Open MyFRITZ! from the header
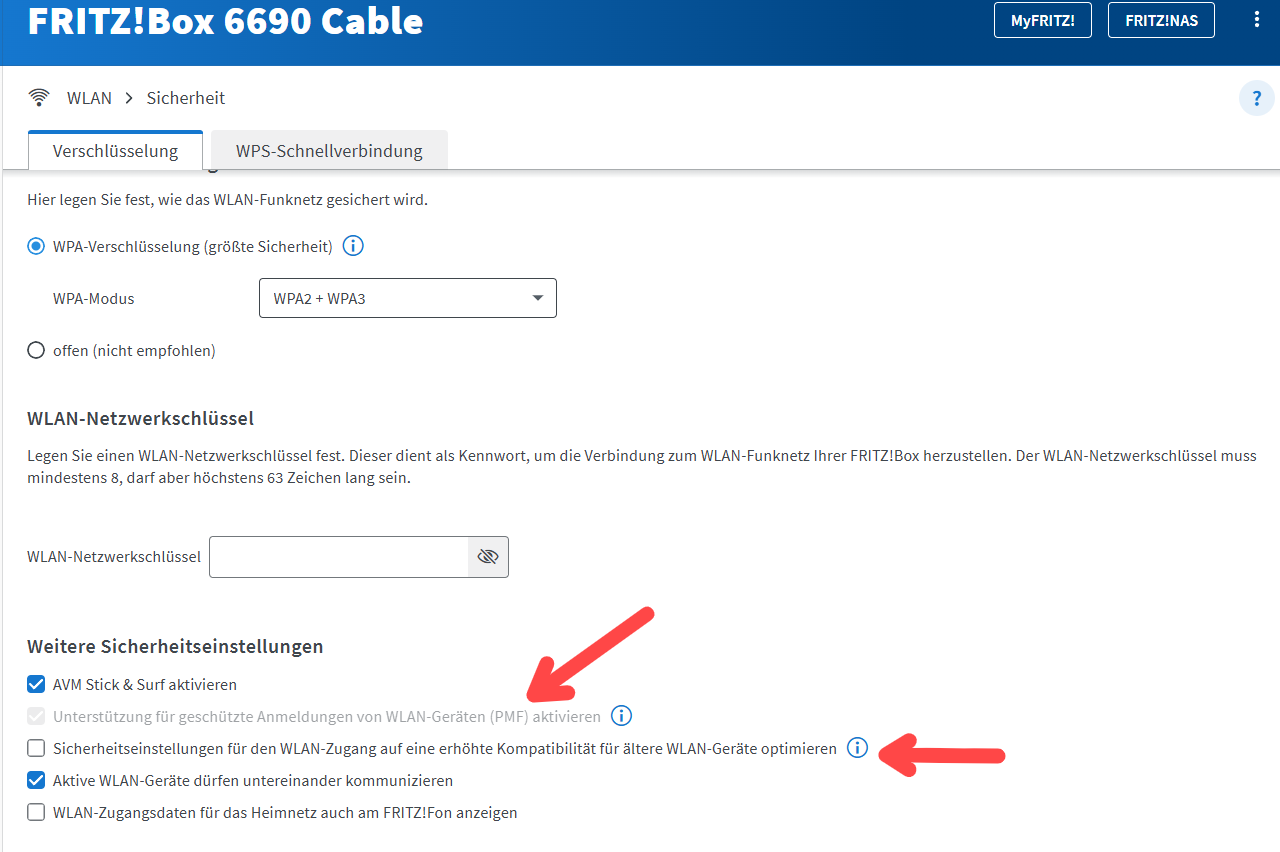The height and width of the screenshot is (852, 1280). click(1043, 20)
